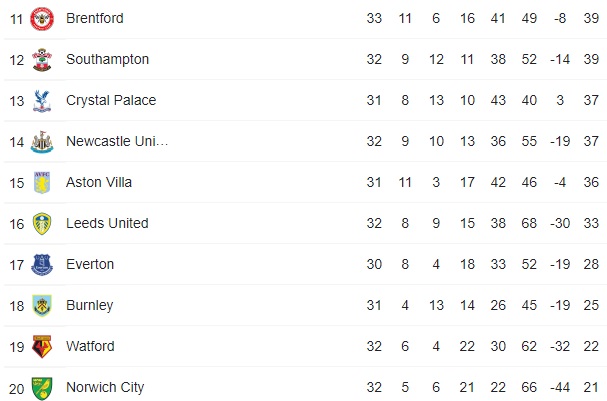This screenshot has height=401, width=607.
Task: Open the Southampton team name link
Action: click(107, 59)
